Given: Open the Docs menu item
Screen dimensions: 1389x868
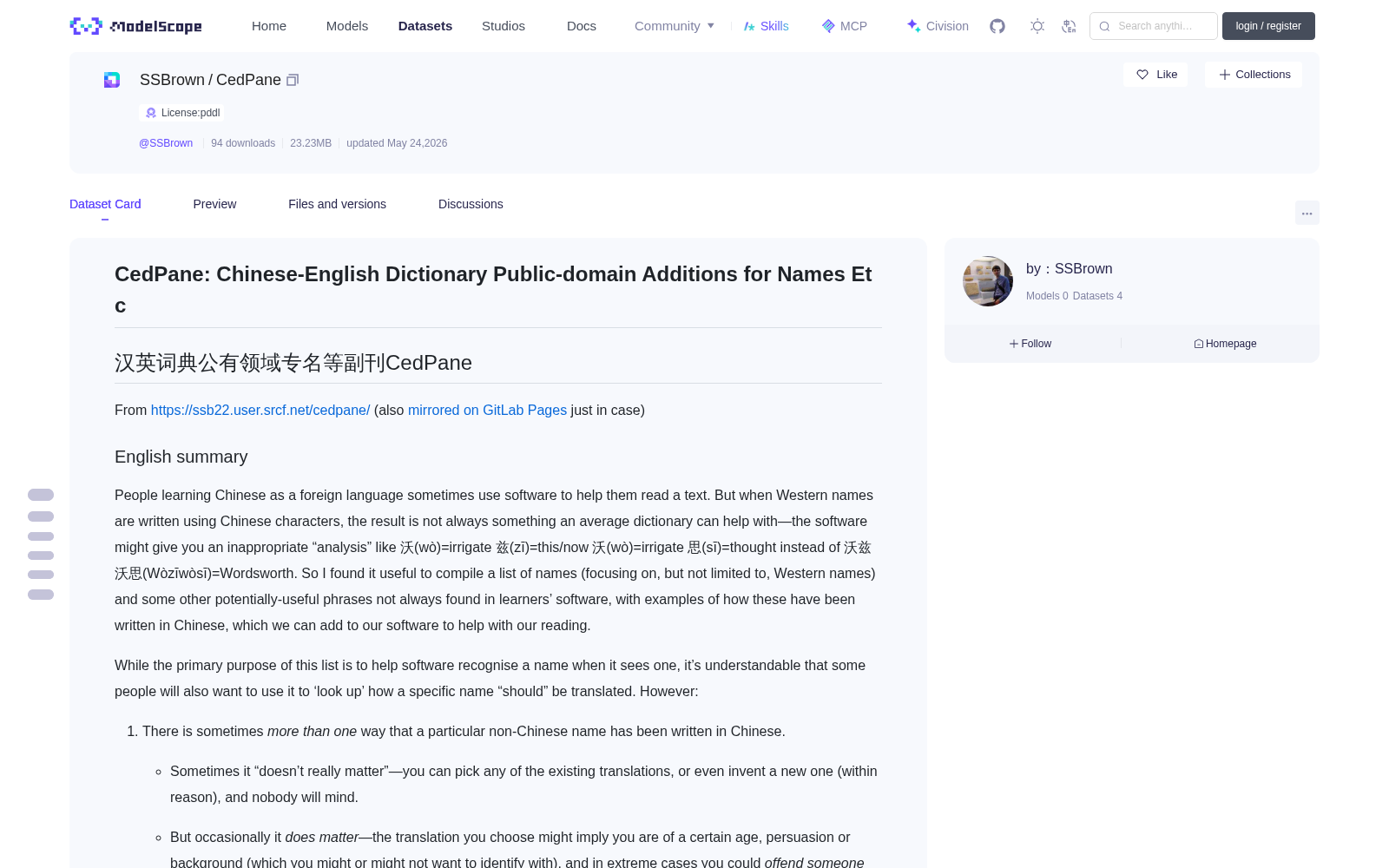Looking at the screenshot, I should pos(582,26).
